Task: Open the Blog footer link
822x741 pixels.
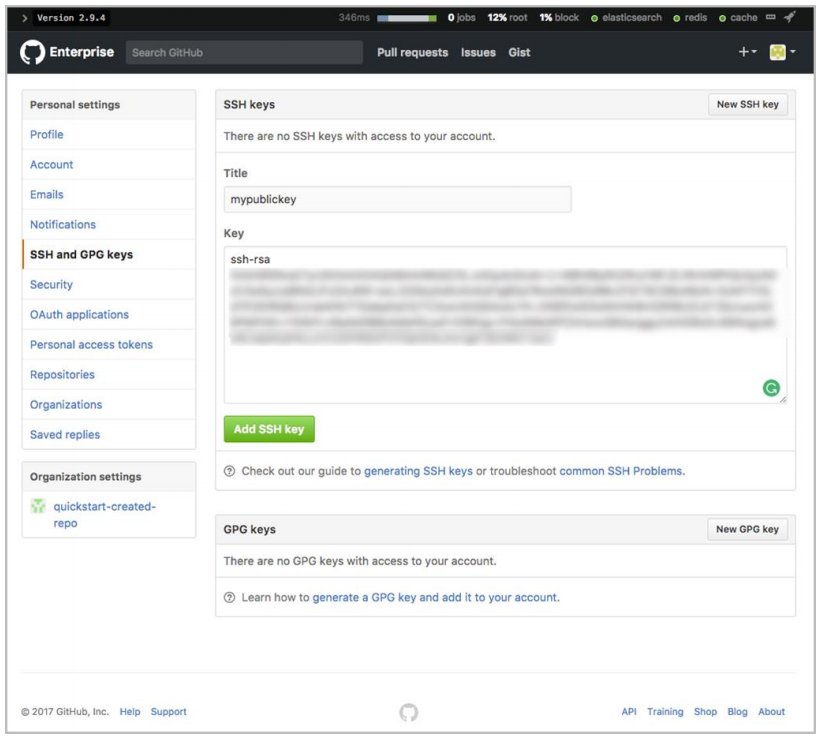Action: pyautogui.click(x=737, y=712)
